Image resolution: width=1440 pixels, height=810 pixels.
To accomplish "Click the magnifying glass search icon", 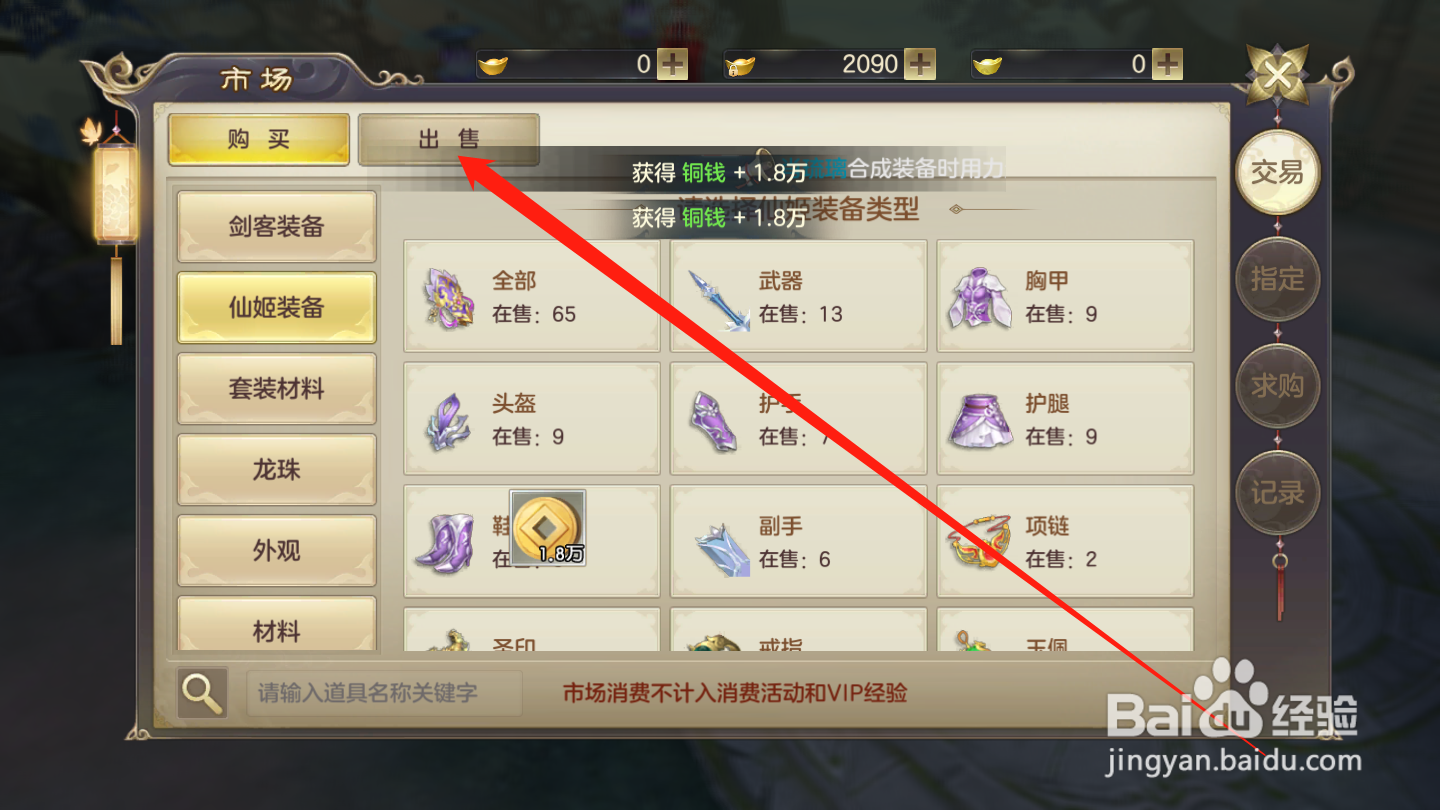I will click(x=203, y=692).
